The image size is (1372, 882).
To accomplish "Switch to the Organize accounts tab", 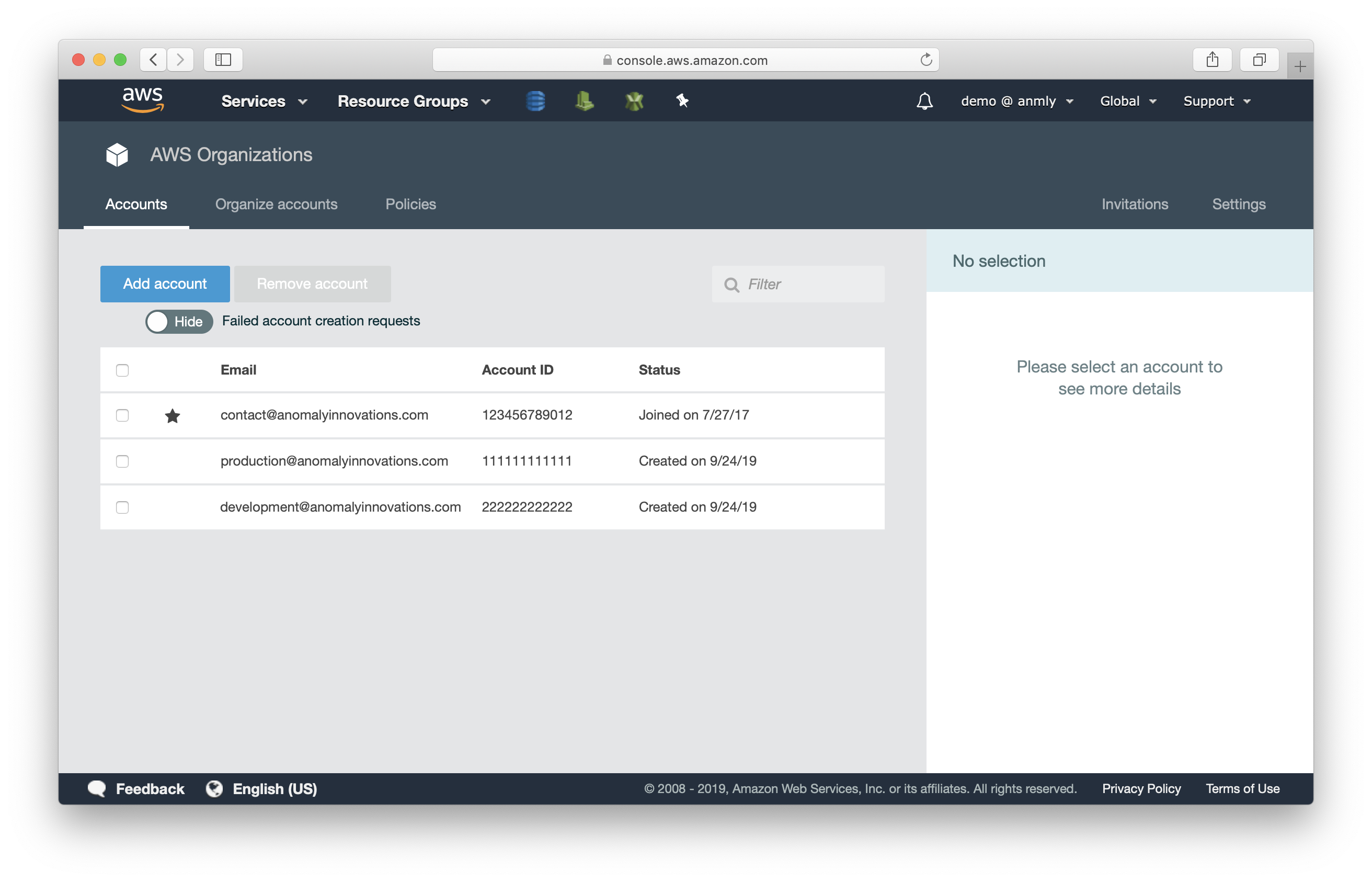I will click(277, 204).
